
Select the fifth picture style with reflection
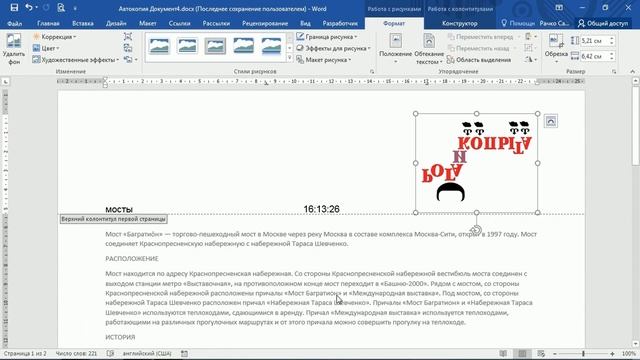coord(271,46)
